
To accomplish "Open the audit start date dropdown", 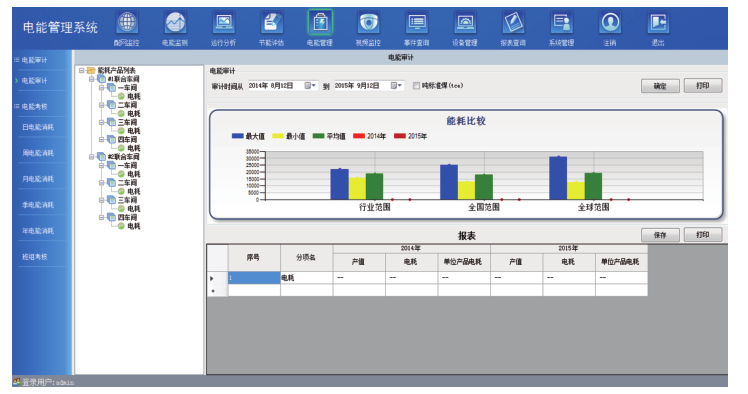I will pos(311,86).
